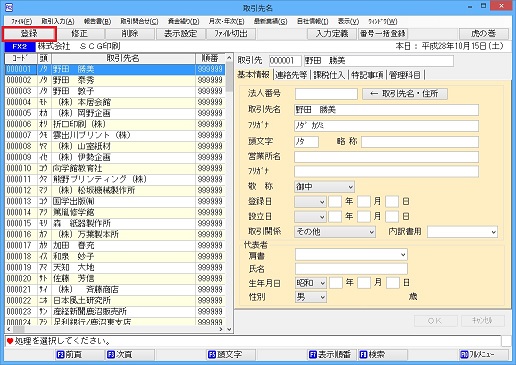Click the vertical scrollbar thumb of the list
516x365 pixels.
click(229, 77)
